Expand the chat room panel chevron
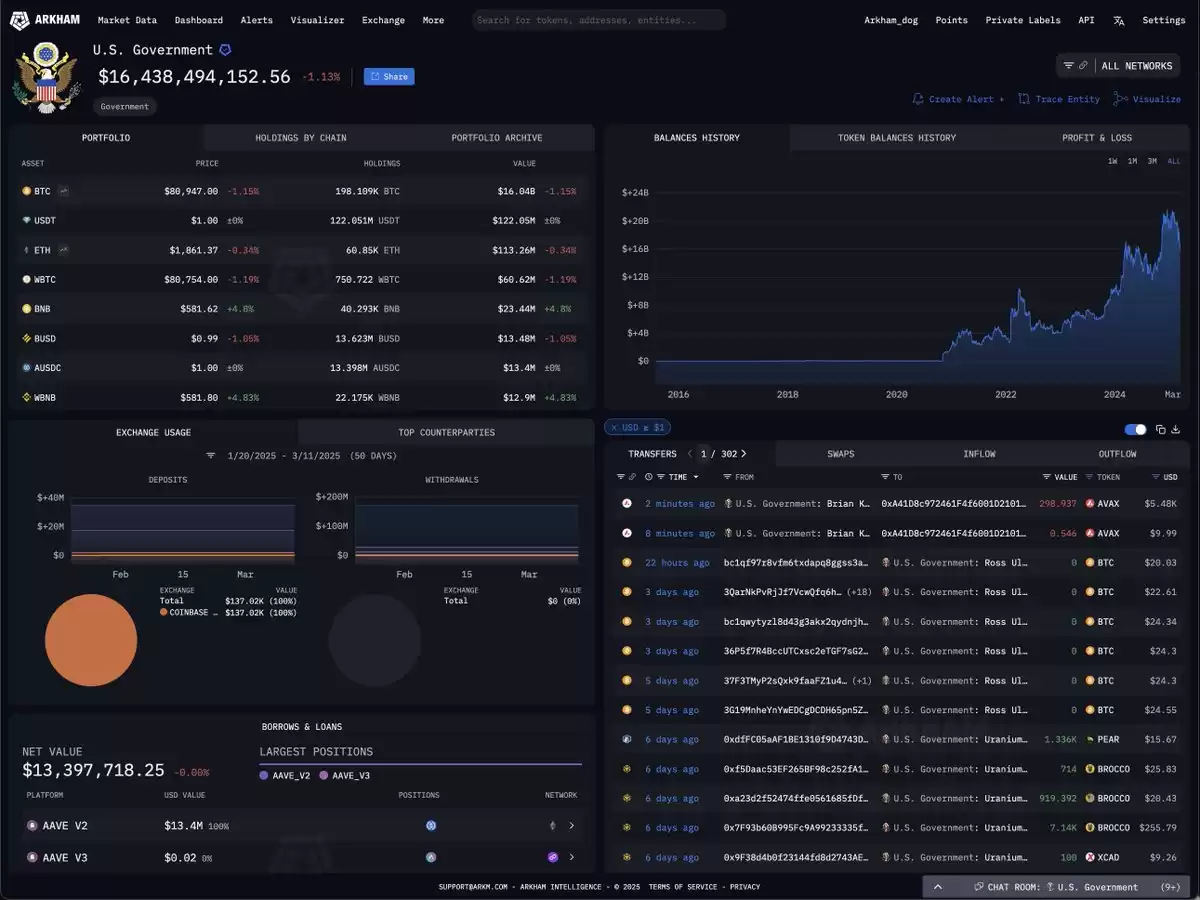 (938, 887)
